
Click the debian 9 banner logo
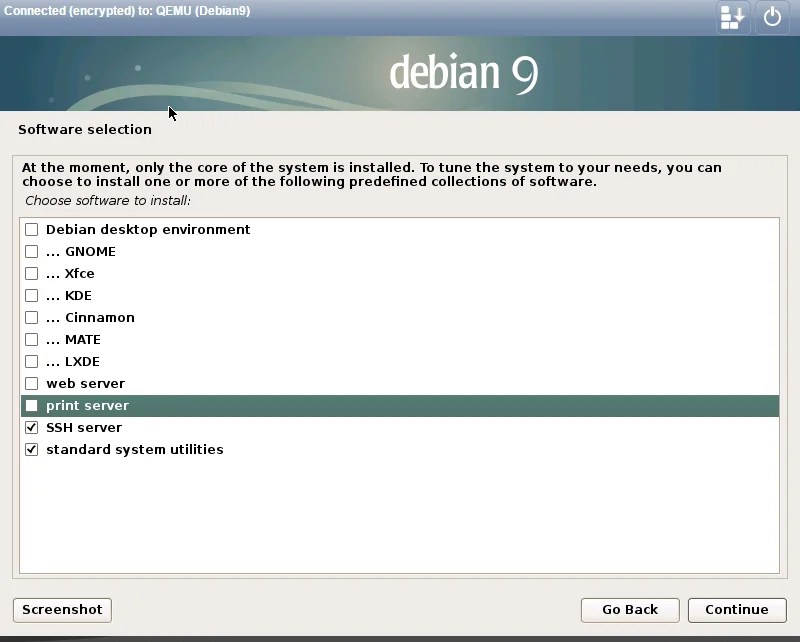461,73
